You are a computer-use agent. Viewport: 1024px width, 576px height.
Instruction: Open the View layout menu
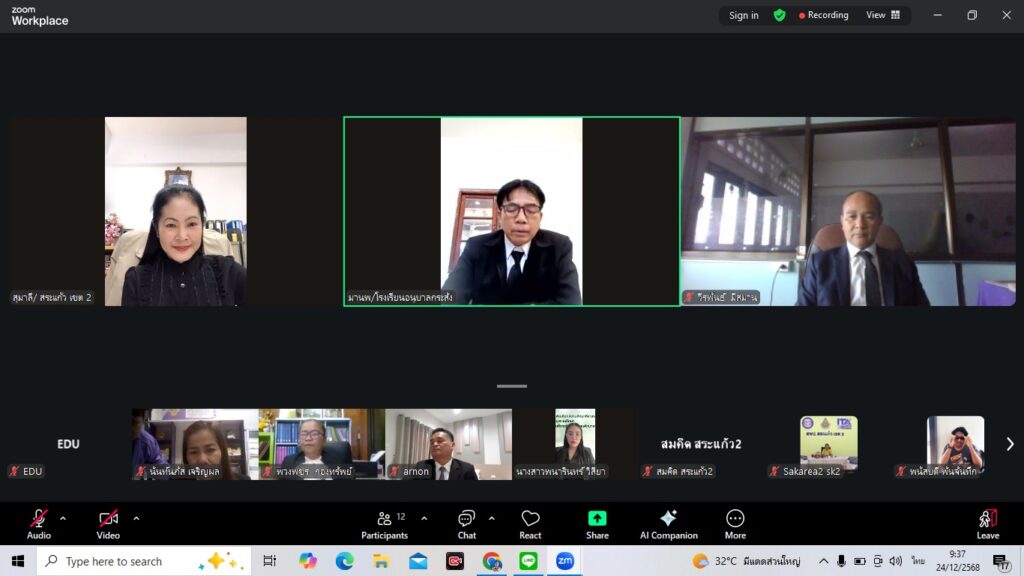coord(883,15)
